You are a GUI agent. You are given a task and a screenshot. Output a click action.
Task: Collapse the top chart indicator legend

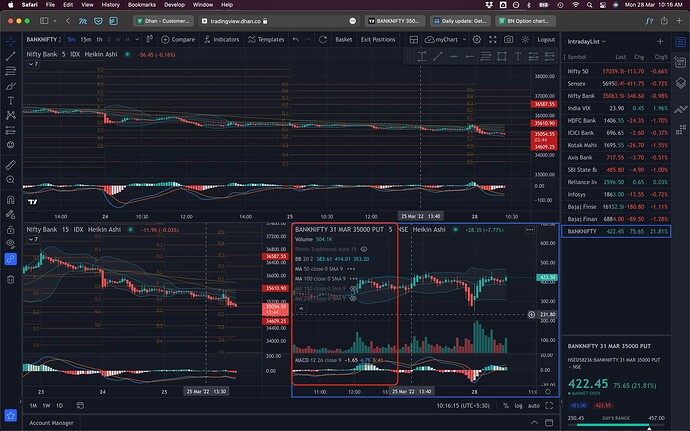point(33,64)
